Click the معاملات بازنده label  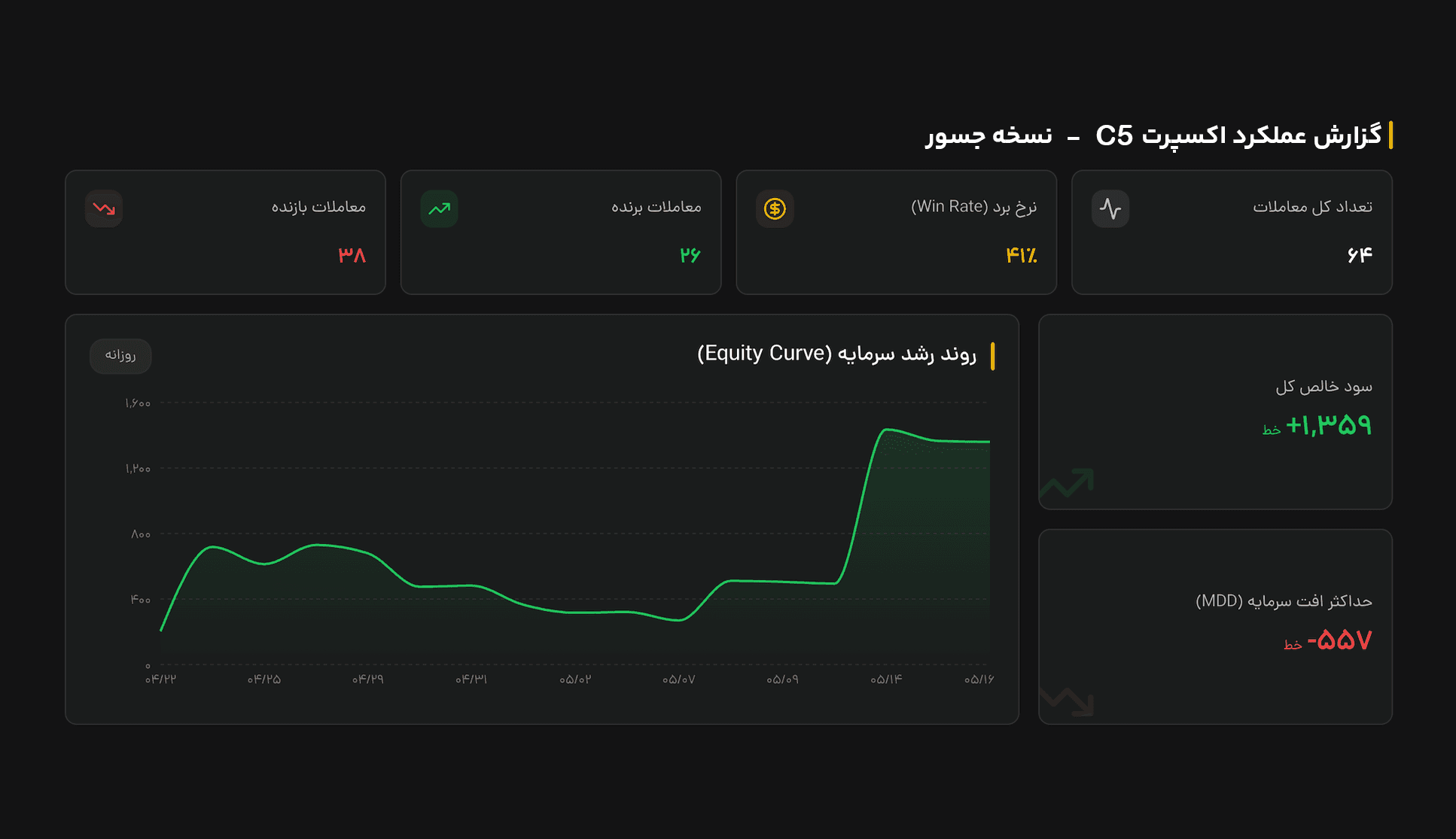(318, 207)
